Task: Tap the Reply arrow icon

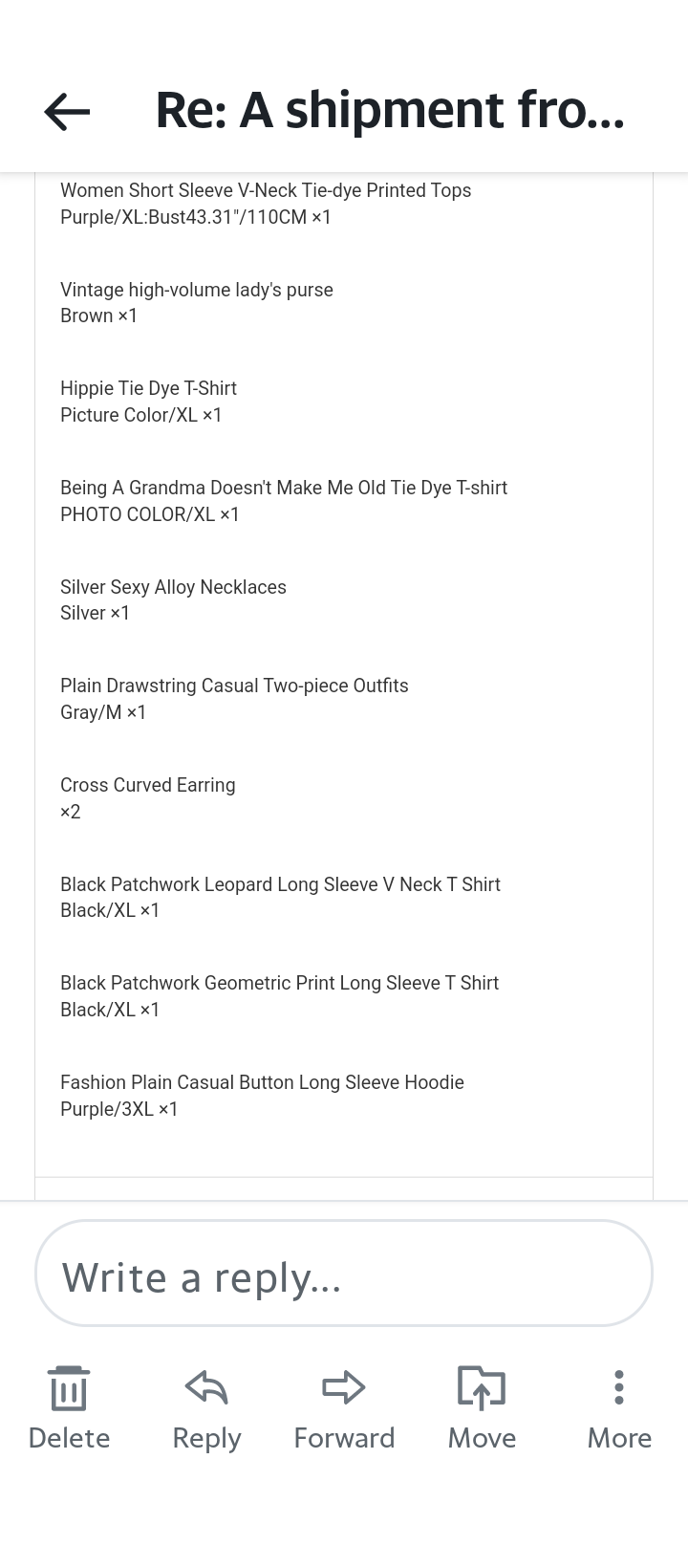Action: tap(206, 1387)
